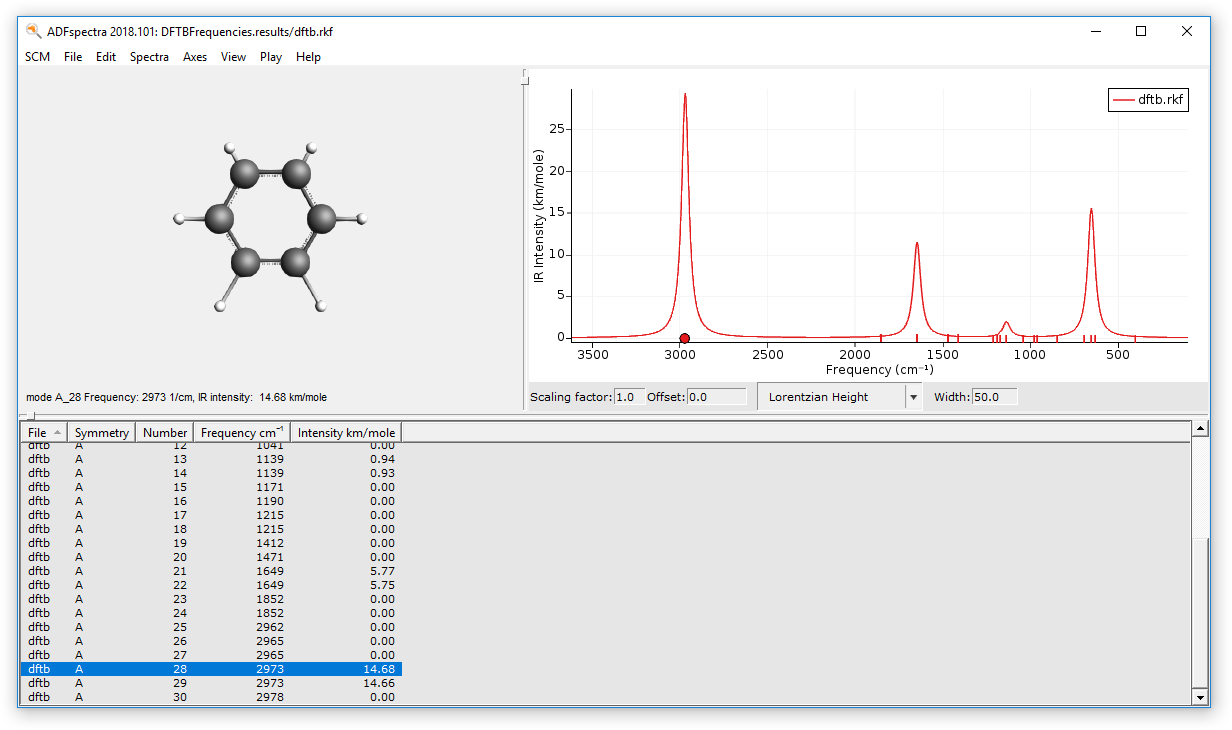Click the Scaling factor input field
The image size is (1232, 730).
[x=629, y=397]
